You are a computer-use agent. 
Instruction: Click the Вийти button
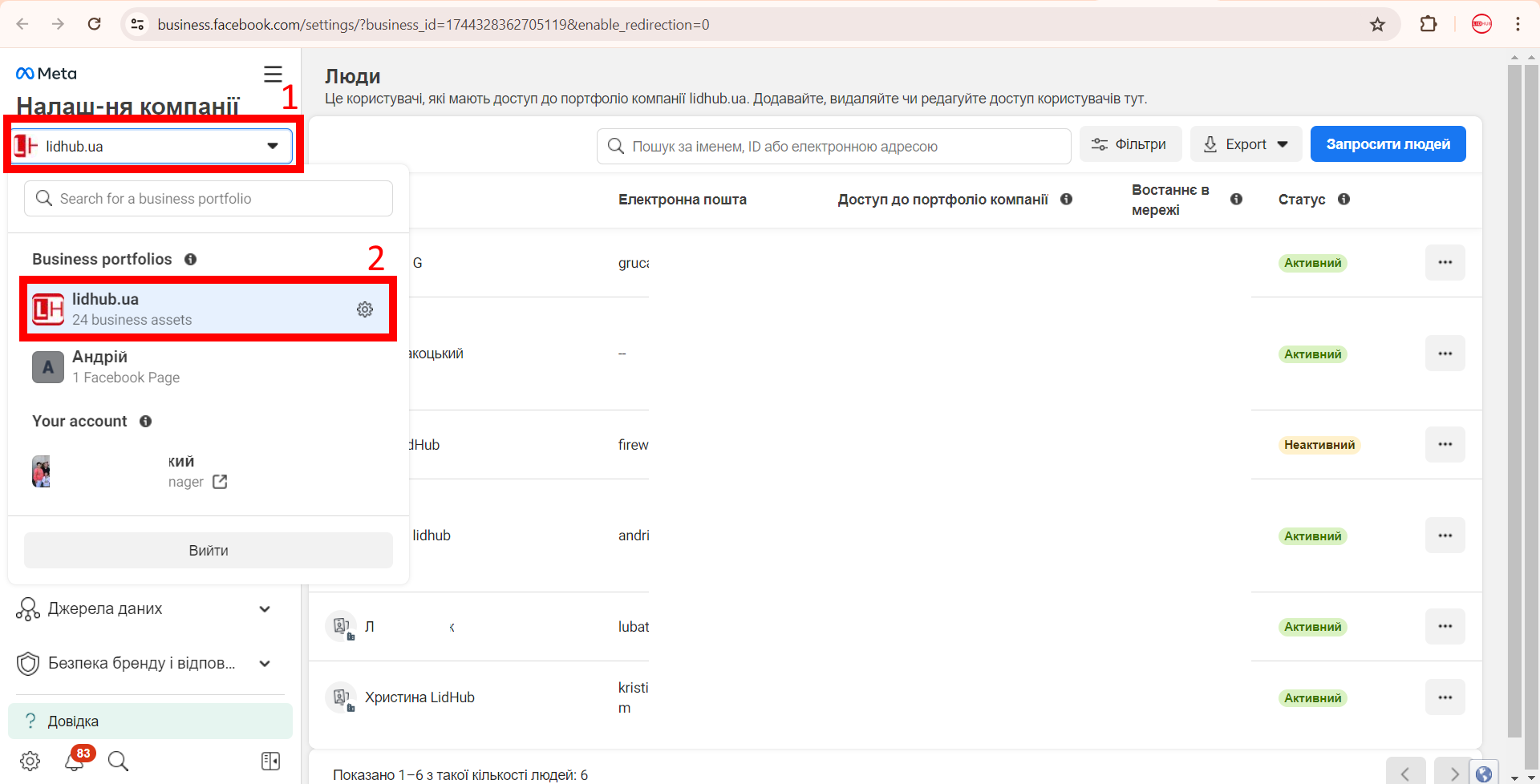[x=209, y=551]
